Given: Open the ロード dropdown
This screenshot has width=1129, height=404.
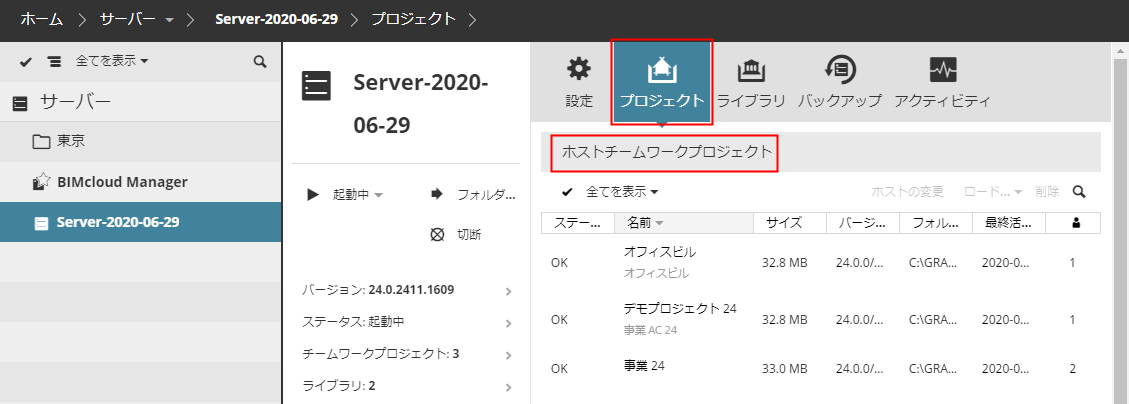Looking at the screenshot, I should pyautogui.click(x=993, y=192).
